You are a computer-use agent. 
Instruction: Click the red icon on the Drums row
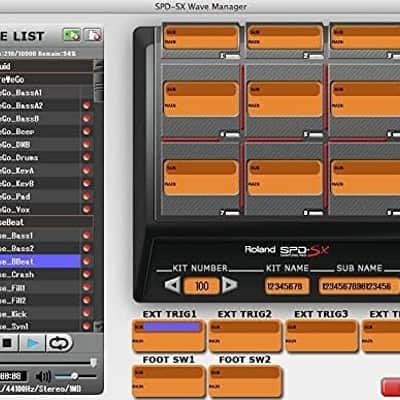87,157
